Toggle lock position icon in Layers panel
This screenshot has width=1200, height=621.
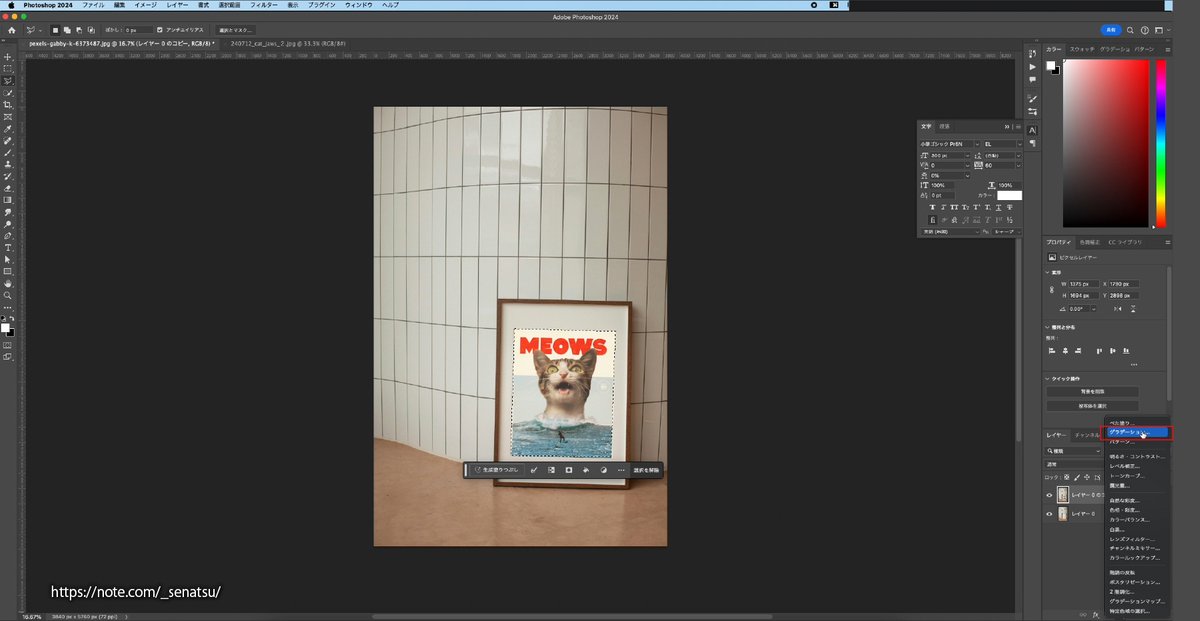click(1085, 478)
